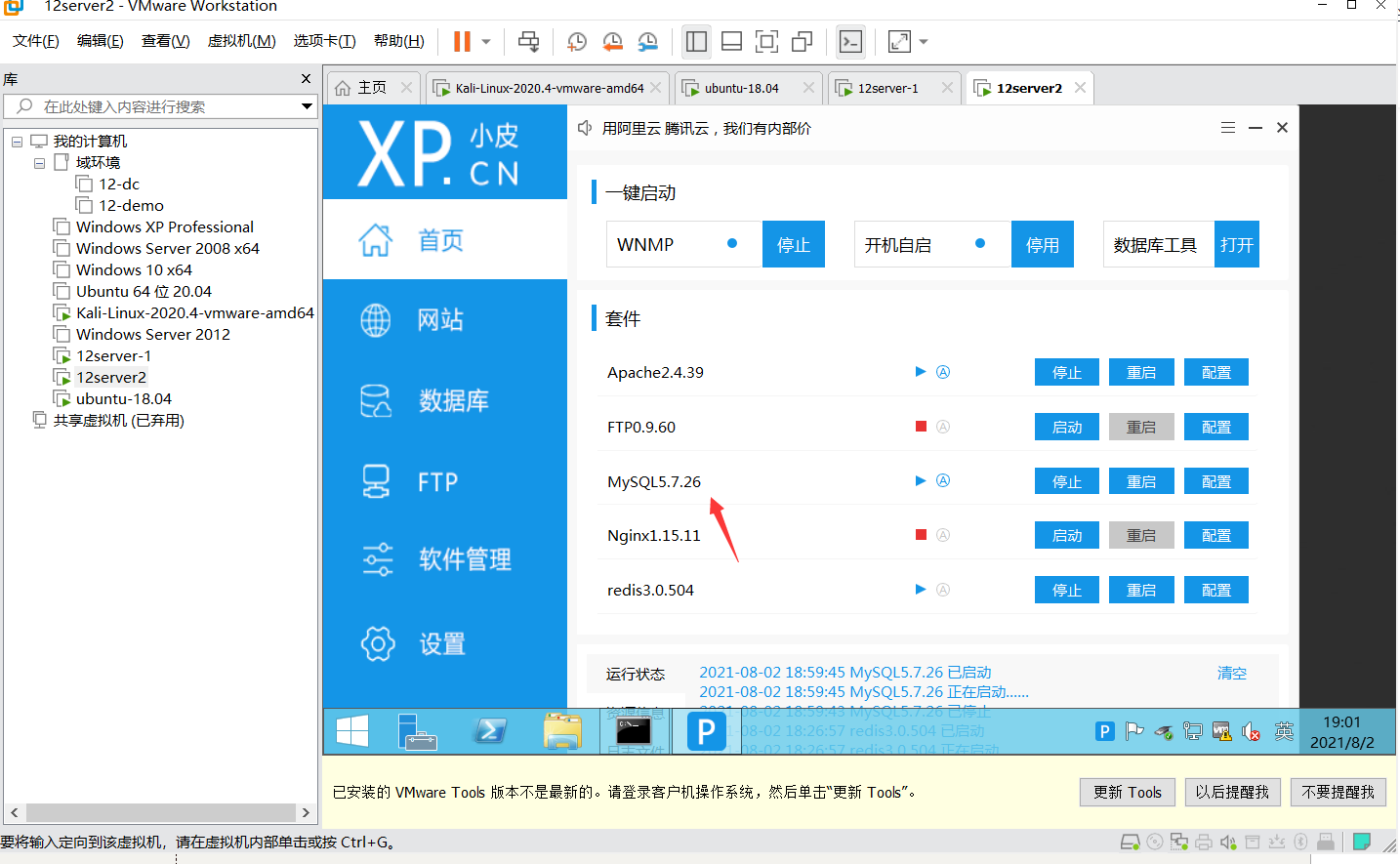The width and height of the screenshot is (1400, 864).
Task: Pause the virtual machine with orange pause icon
Action: click(x=462, y=41)
